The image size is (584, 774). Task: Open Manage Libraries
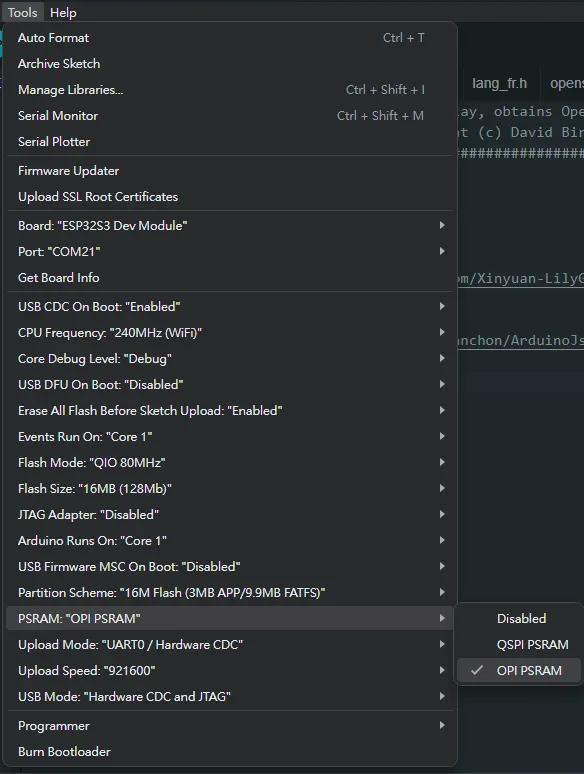230,90
